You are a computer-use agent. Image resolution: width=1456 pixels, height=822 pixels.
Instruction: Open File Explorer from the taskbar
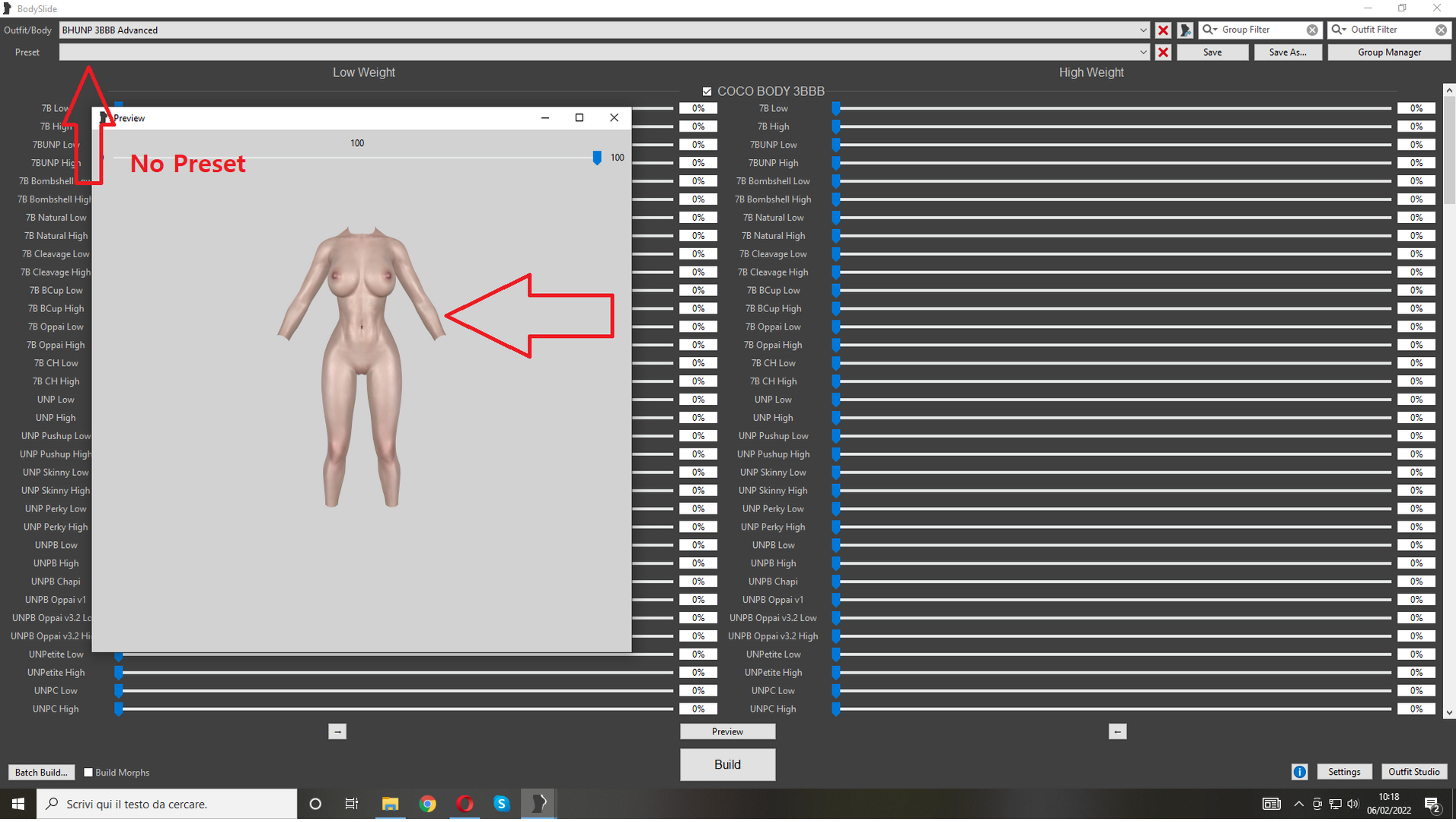pos(390,804)
